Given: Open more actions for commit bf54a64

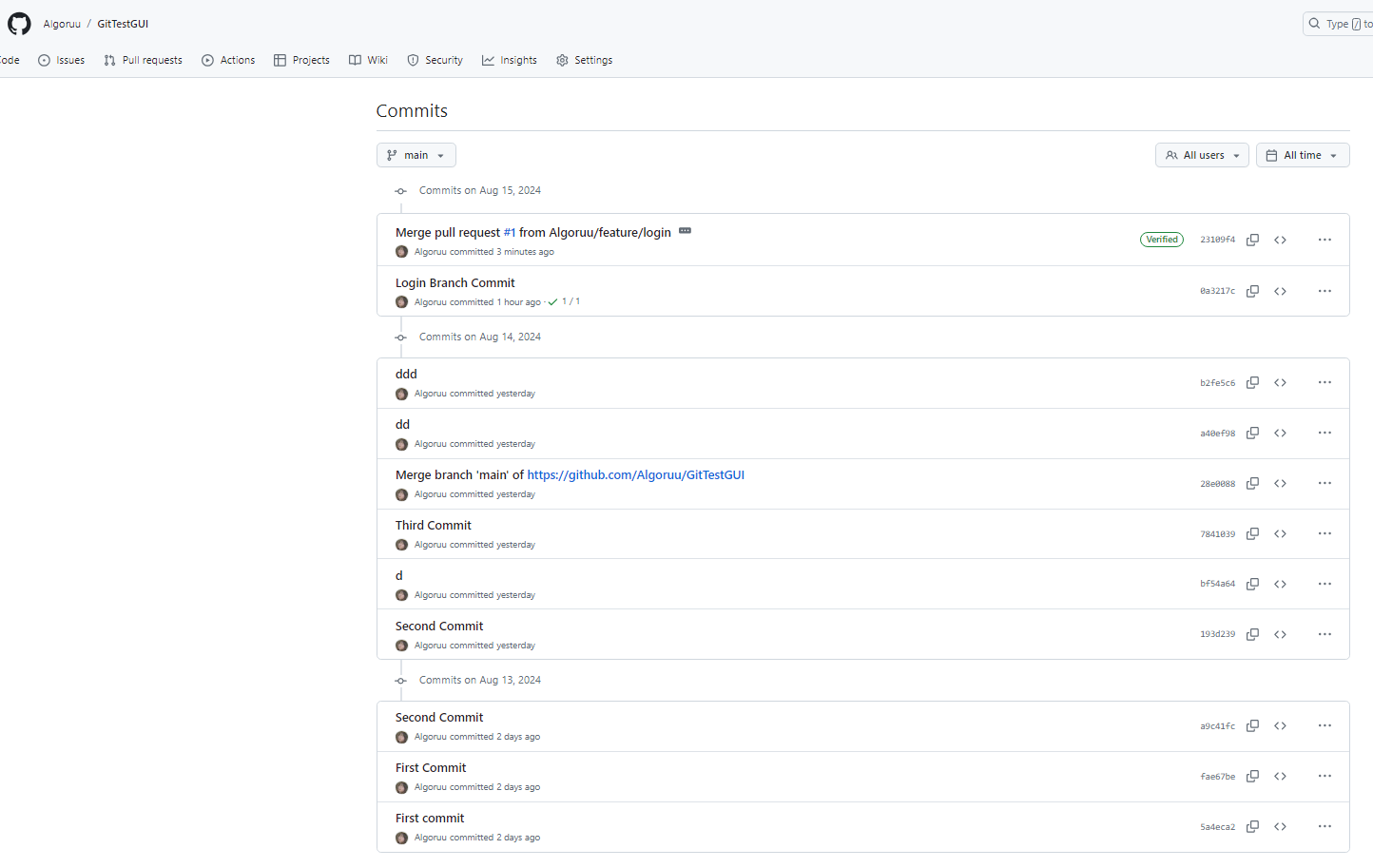Looking at the screenshot, I should (1325, 584).
